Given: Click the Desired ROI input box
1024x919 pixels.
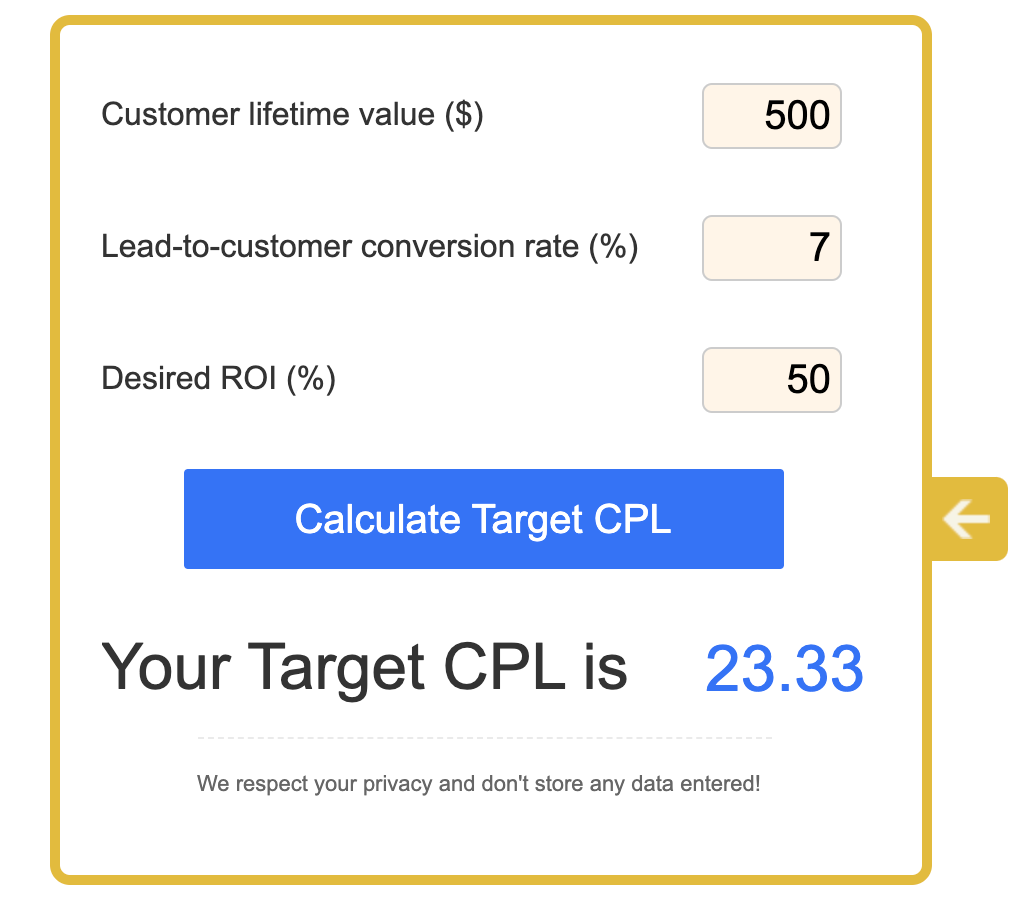Looking at the screenshot, I should click(x=771, y=380).
